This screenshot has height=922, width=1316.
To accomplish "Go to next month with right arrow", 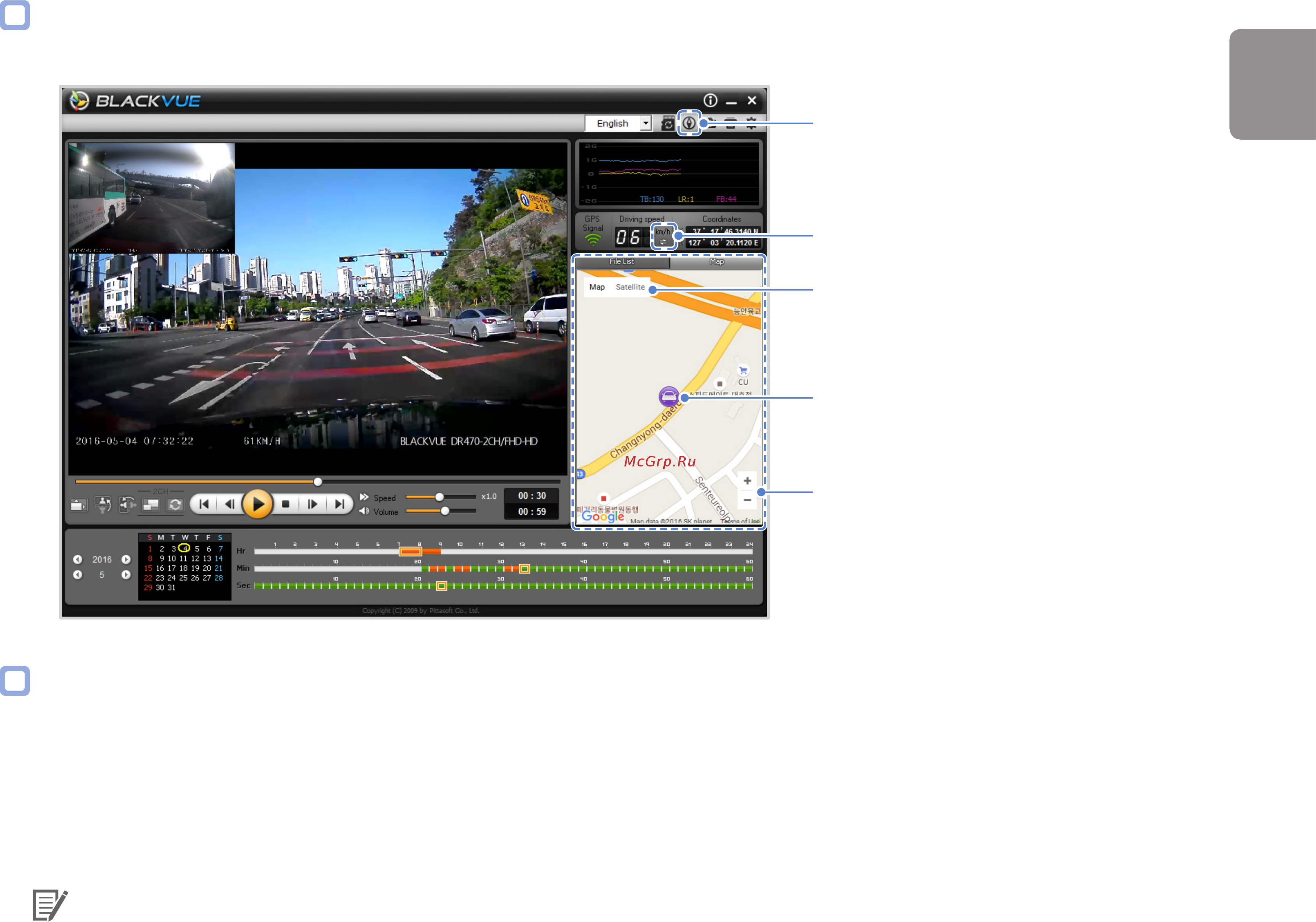I will [x=126, y=575].
